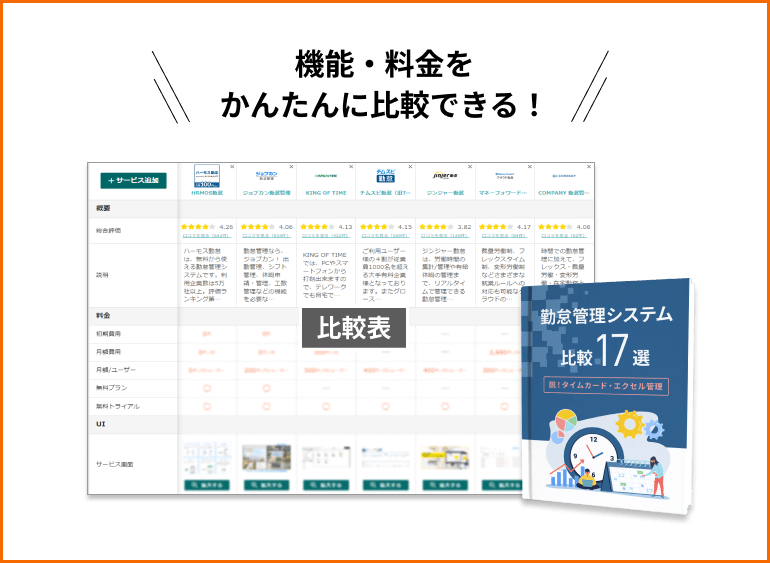Screen dimensions: 770x563
Task: Remove the HRMOS勤怠 column with its x
Action: tap(232, 167)
